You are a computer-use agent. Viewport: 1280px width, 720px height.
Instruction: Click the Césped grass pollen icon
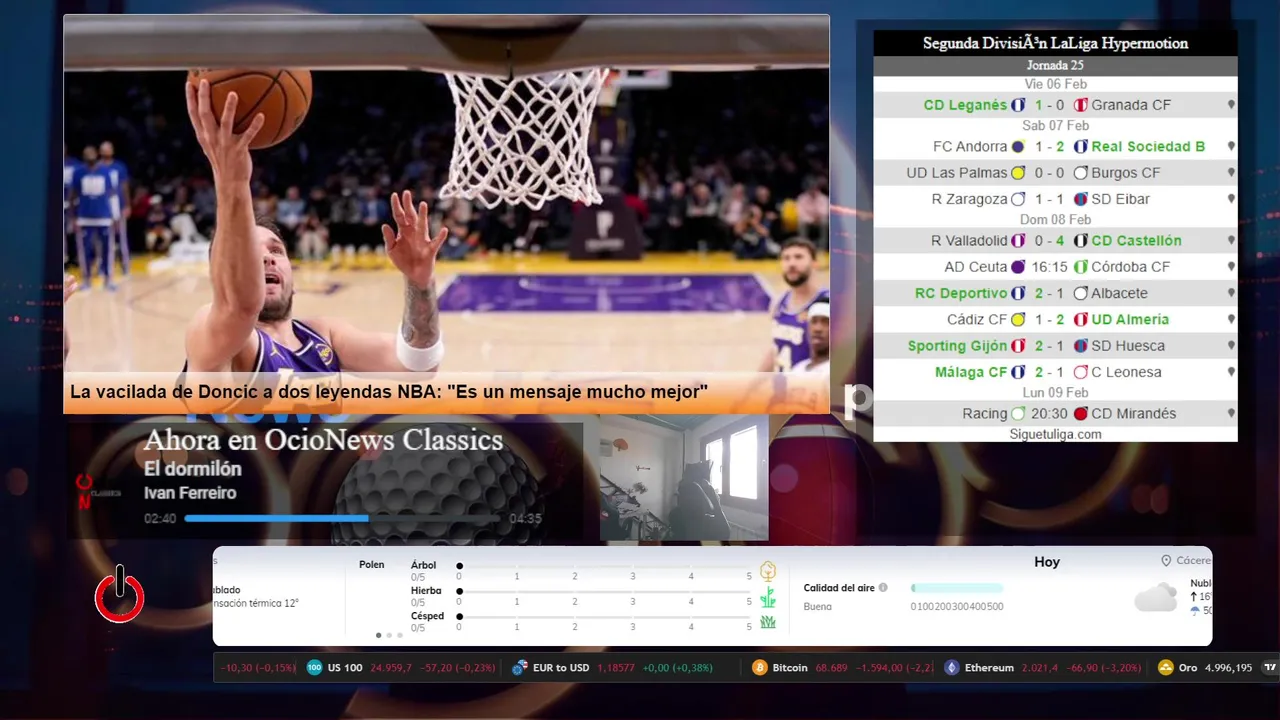[x=768, y=622]
